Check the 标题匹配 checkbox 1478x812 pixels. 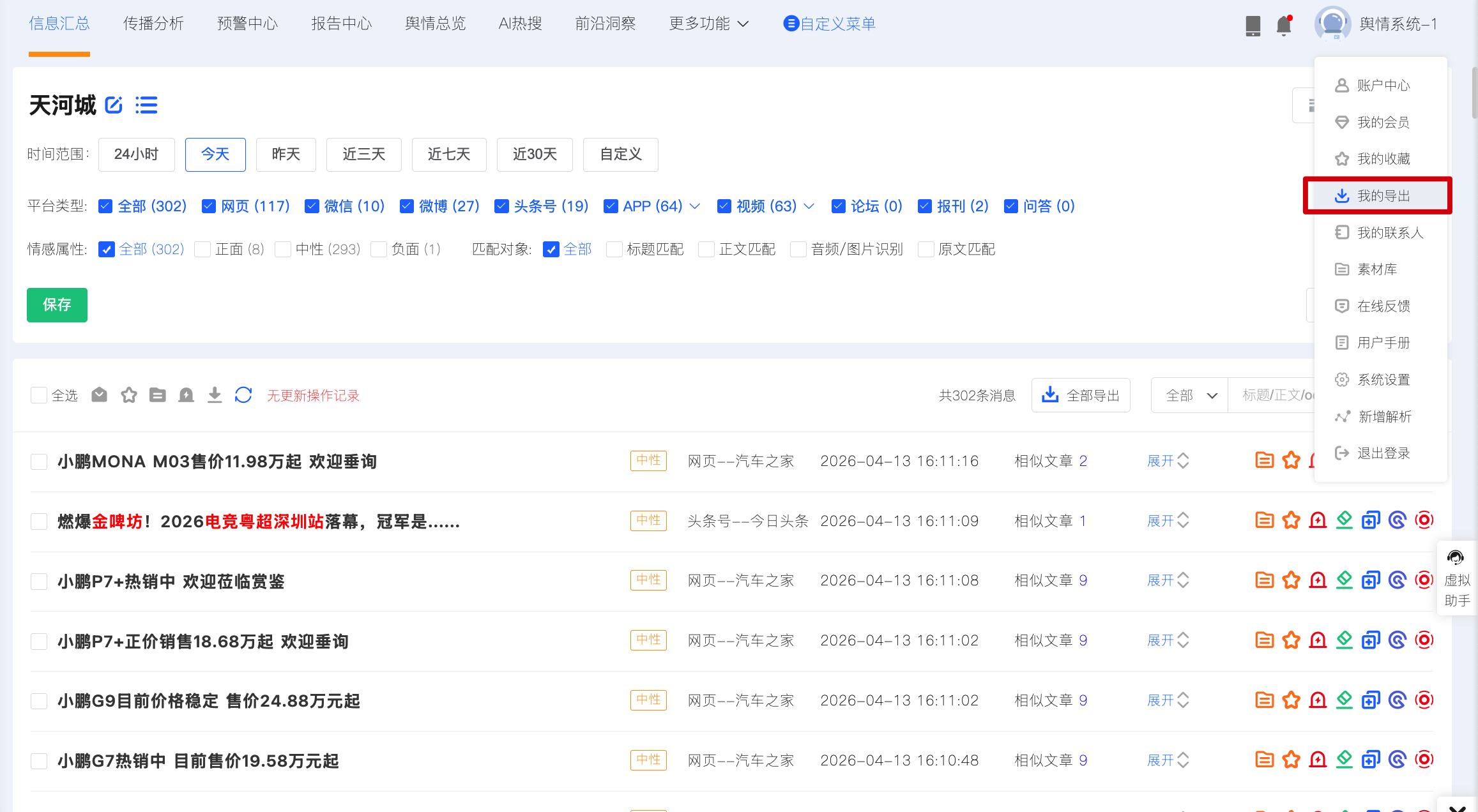pos(614,249)
